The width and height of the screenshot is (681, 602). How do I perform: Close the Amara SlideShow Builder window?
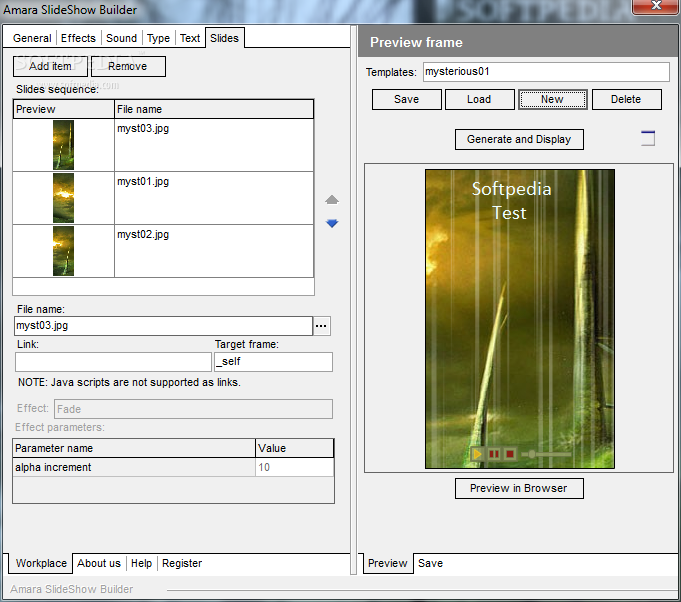pos(656,6)
